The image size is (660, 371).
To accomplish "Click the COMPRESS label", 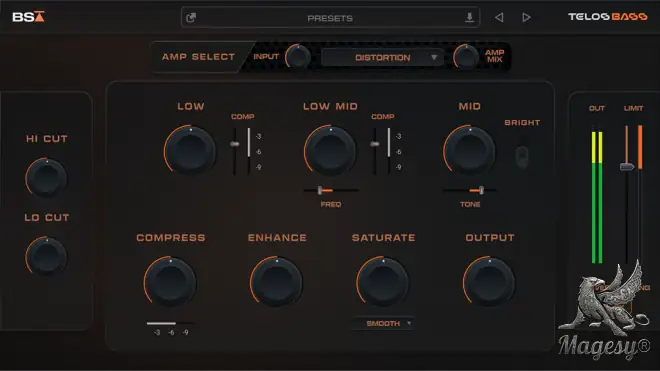I will [x=171, y=238].
